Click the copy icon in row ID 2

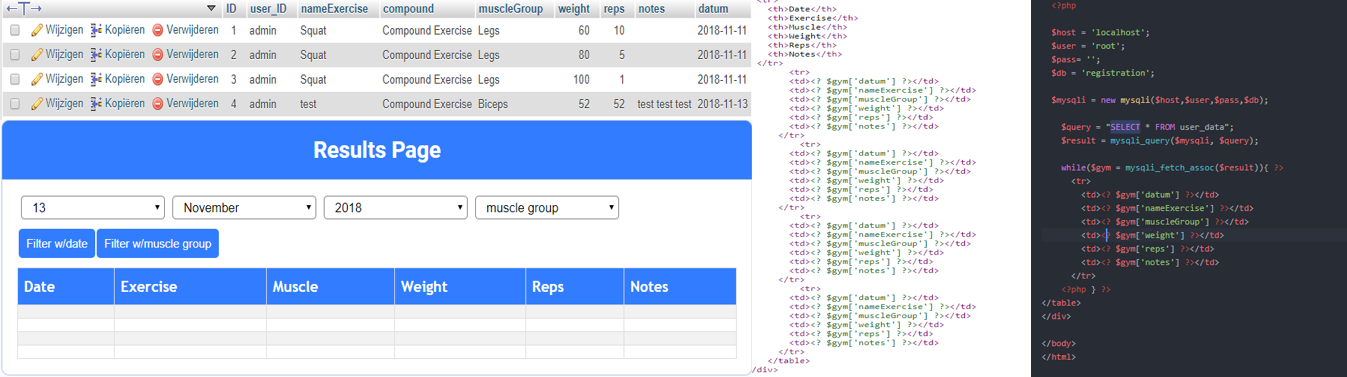(96, 54)
